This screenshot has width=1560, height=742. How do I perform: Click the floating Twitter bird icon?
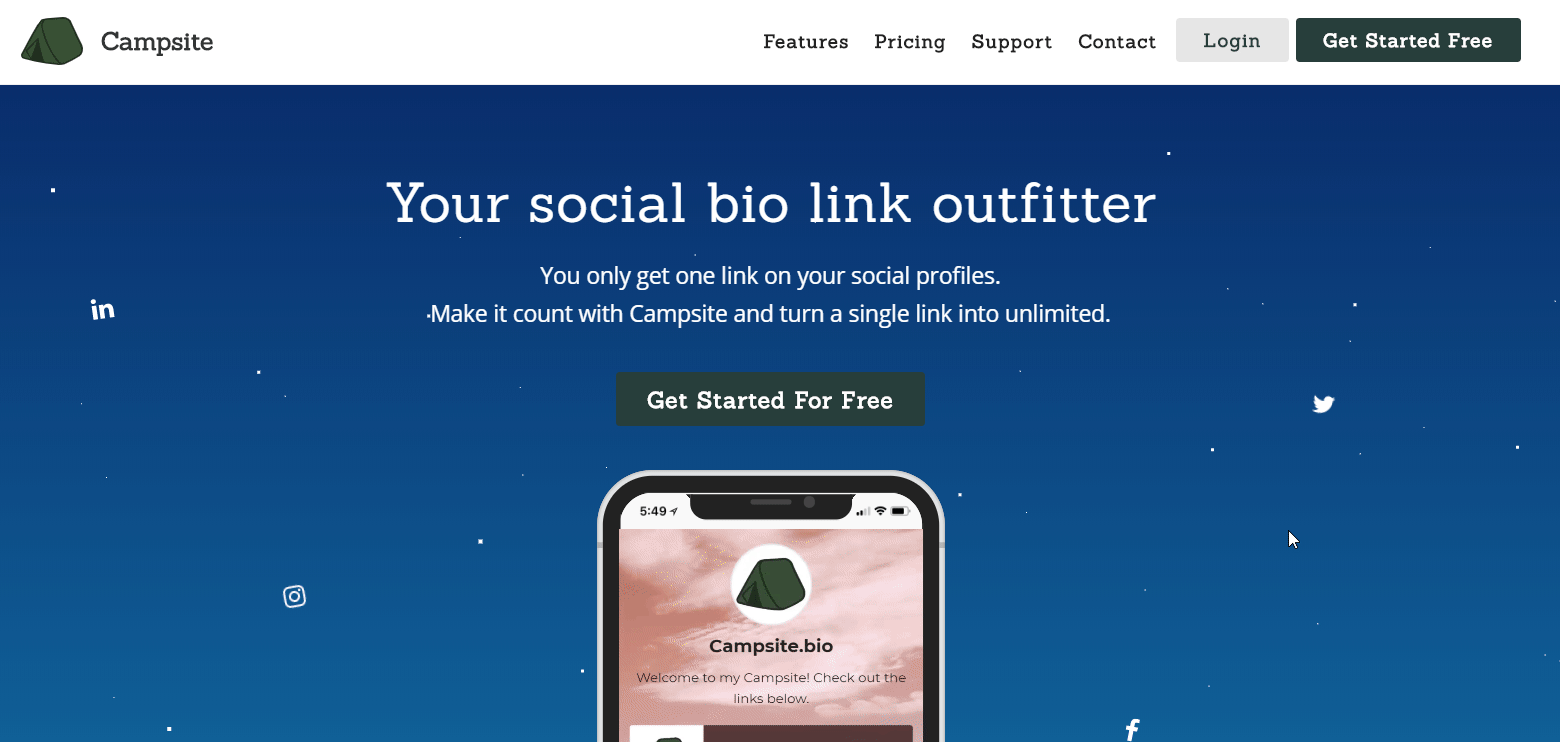tap(1323, 404)
